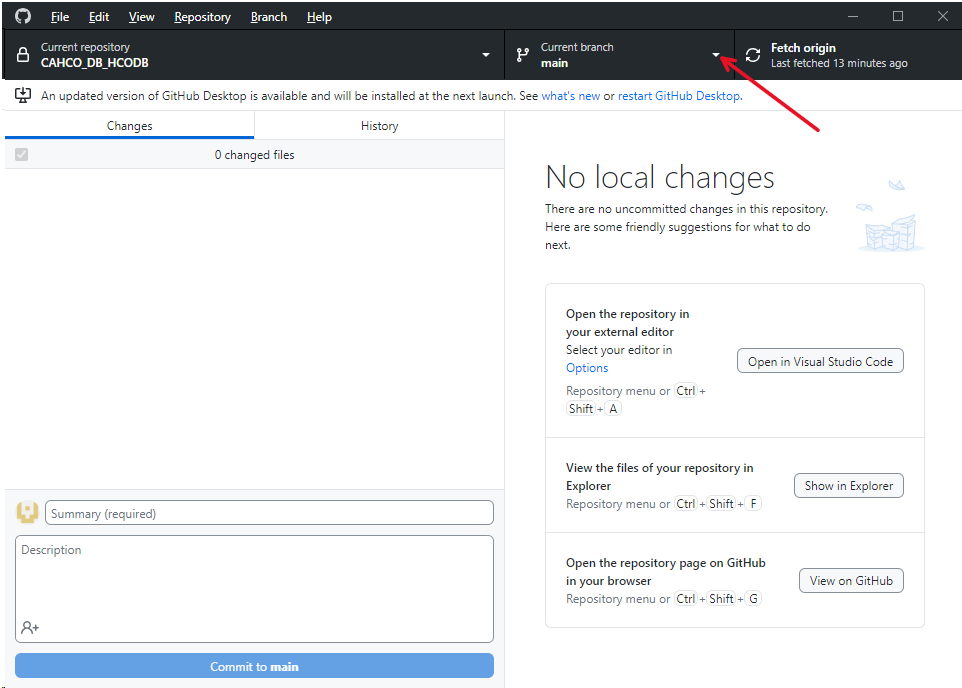The width and height of the screenshot is (962, 688).
Task: Click the Summary commit message field
Action: (267, 512)
